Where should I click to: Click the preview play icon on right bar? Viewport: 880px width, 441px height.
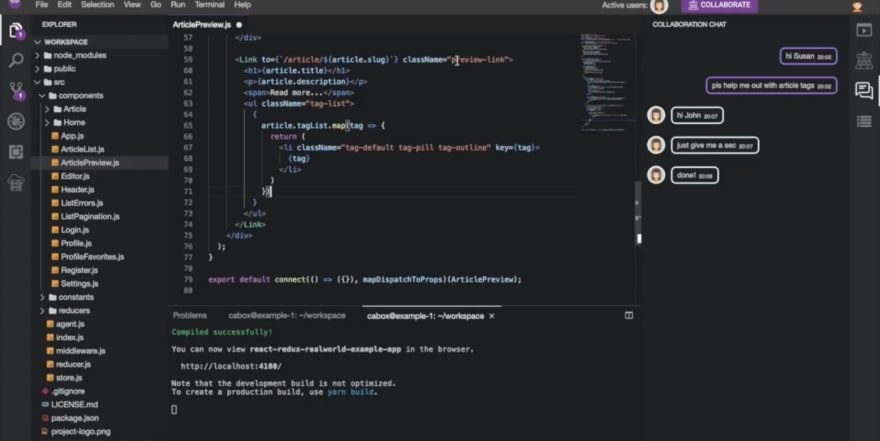tap(864, 30)
